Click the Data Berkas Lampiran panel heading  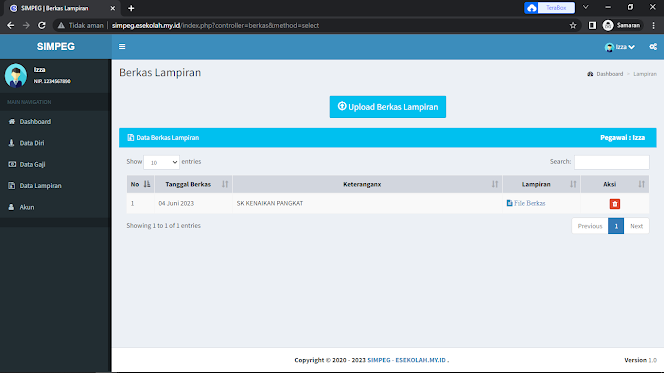point(163,138)
